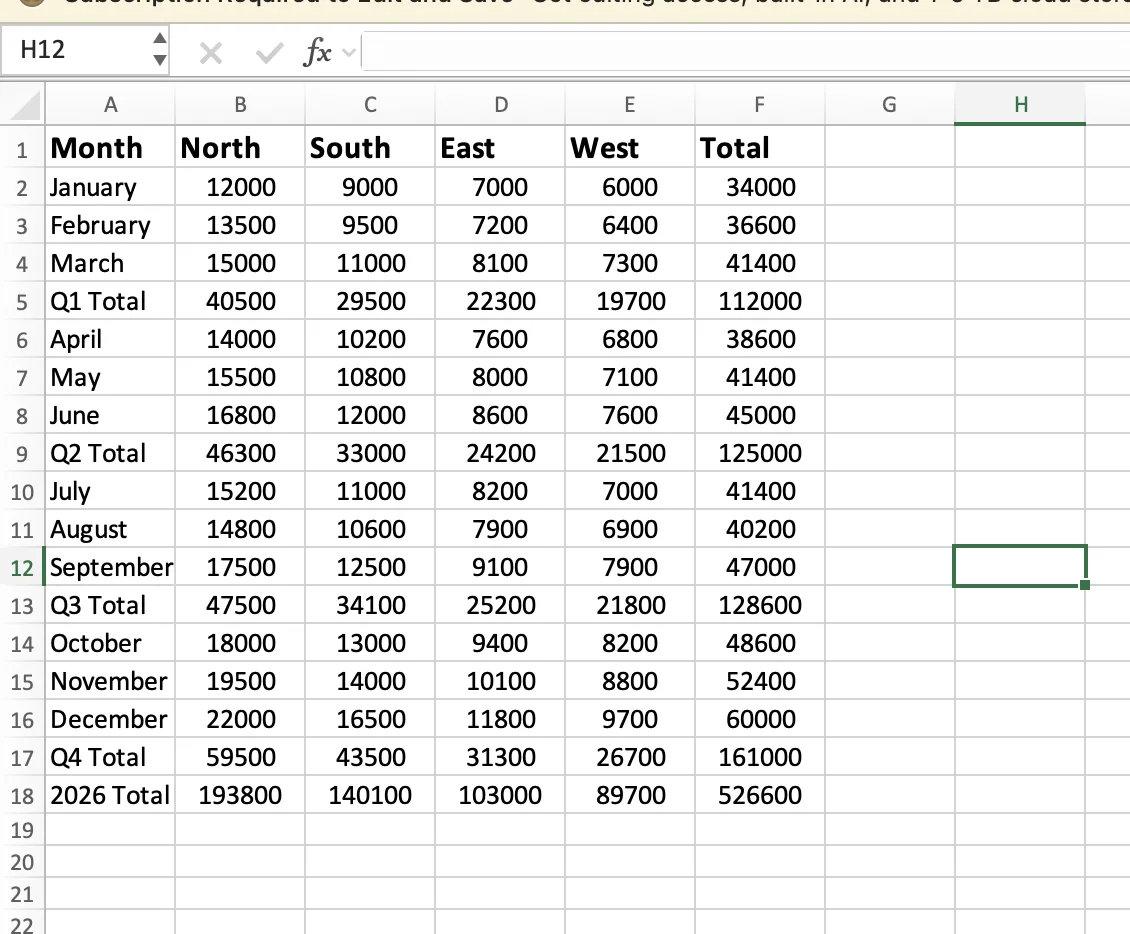Click into the formula bar field
Screen dimensions: 1130x934
click(x=745, y=52)
